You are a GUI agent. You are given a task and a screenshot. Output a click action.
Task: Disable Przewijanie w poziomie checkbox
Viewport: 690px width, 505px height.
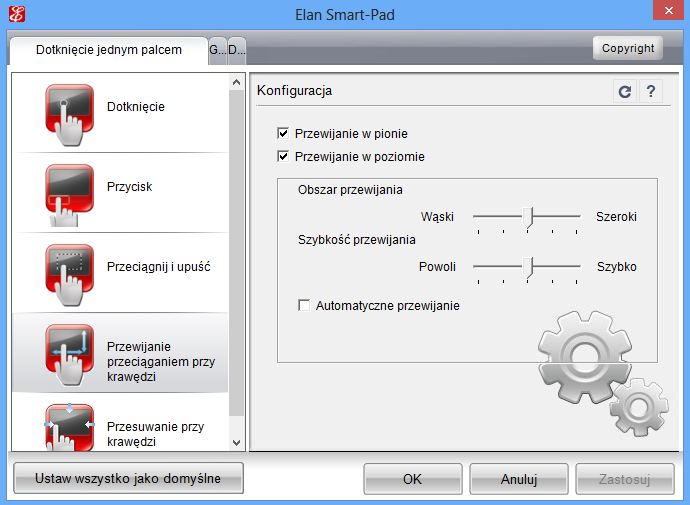click(x=283, y=156)
